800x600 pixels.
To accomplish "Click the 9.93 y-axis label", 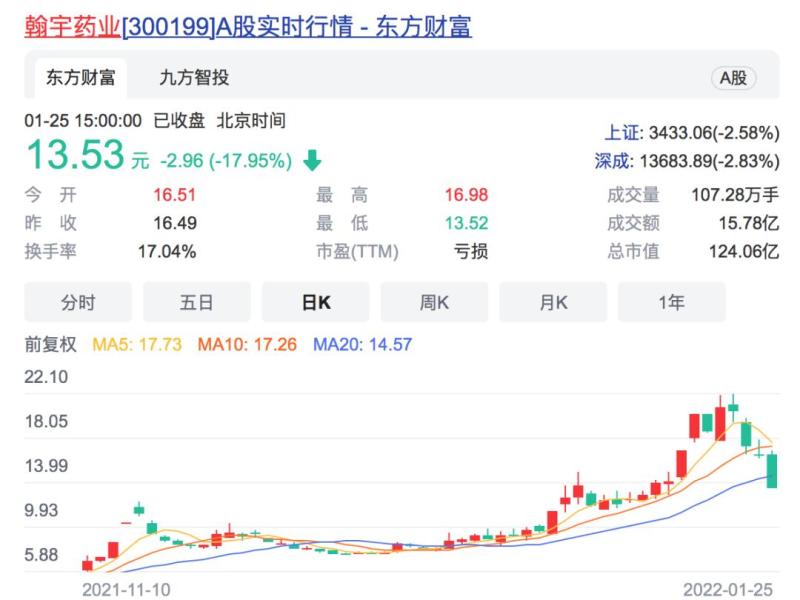I will tap(41, 510).
